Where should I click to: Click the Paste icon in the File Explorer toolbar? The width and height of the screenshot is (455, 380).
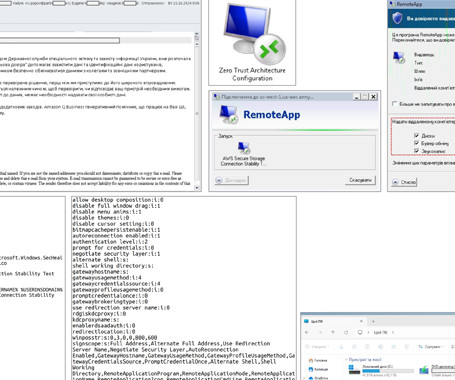click(x=367, y=347)
